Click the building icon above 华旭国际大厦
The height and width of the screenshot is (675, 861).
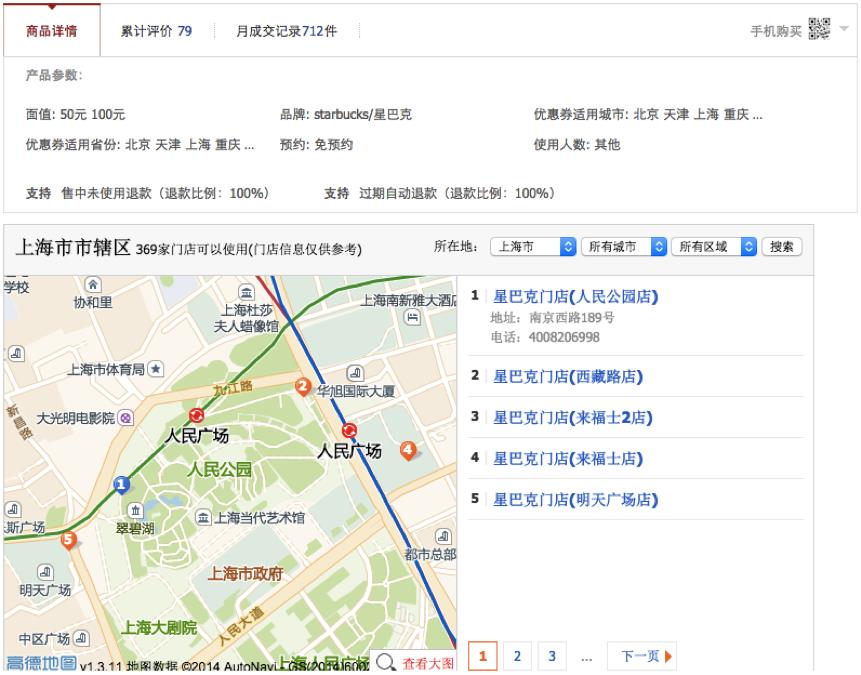click(x=355, y=373)
